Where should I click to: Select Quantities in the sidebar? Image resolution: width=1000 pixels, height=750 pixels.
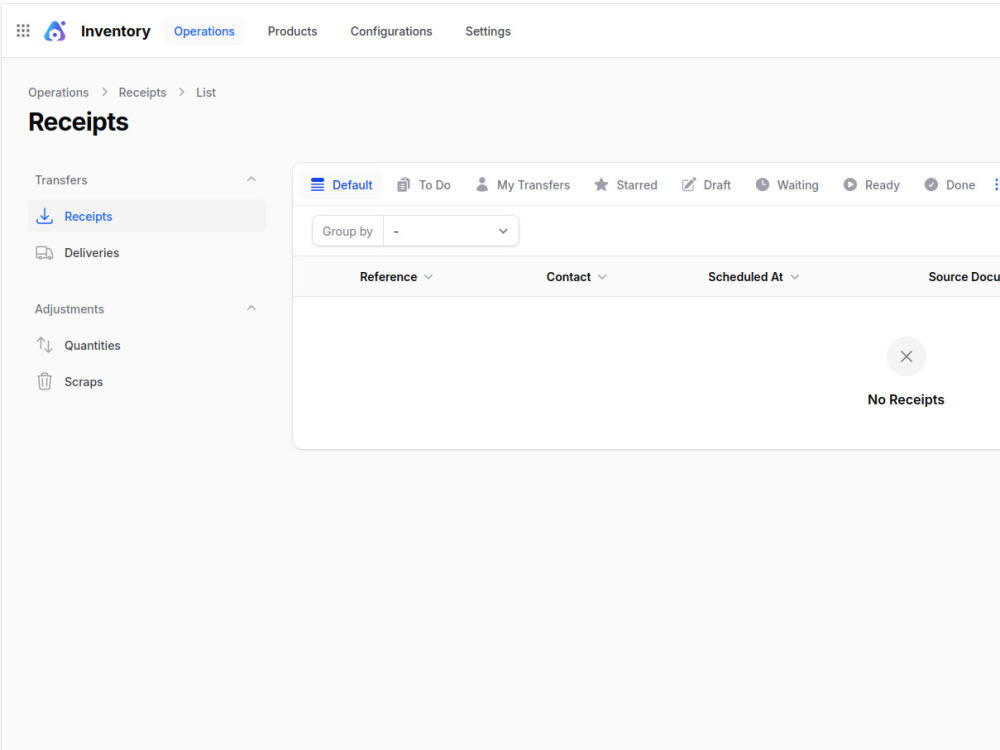tap(147, 345)
